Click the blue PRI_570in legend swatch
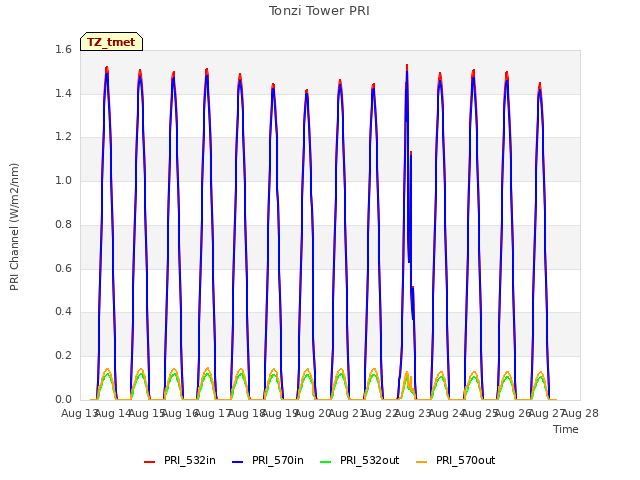This screenshot has height=480, width=640. (238, 462)
